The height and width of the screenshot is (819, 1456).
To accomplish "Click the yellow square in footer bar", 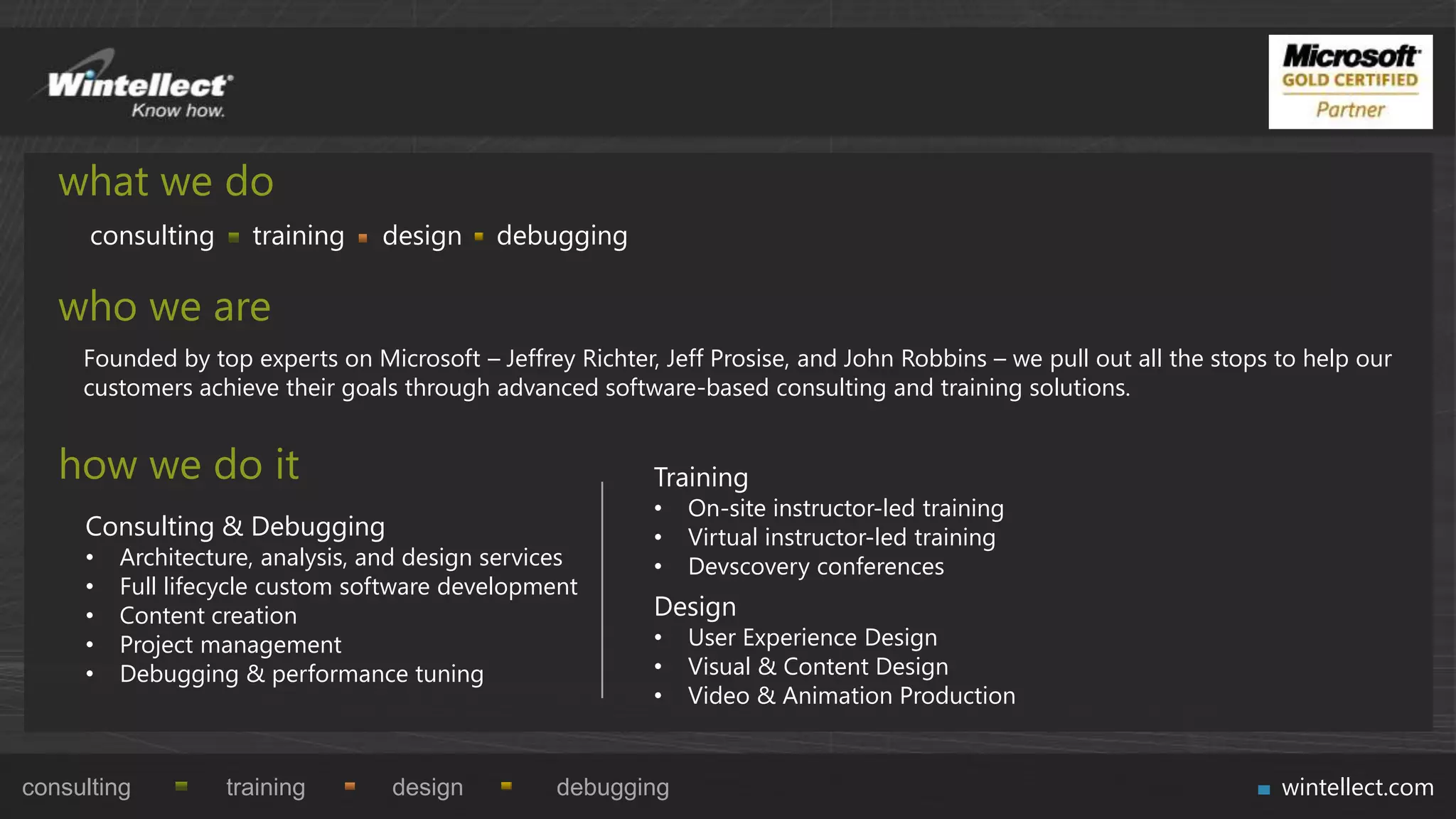I will [506, 786].
